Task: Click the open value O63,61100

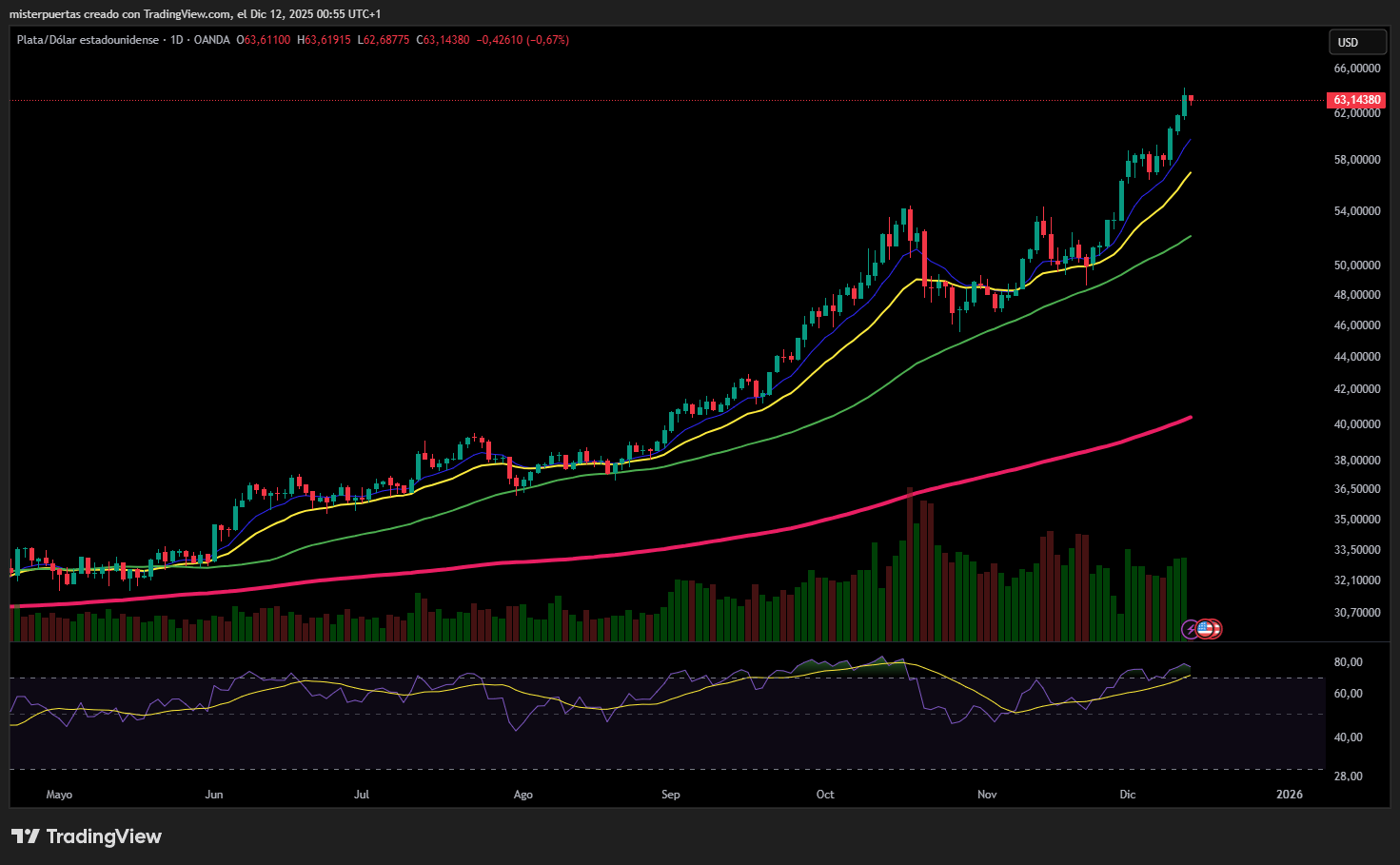Action: (x=264, y=40)
